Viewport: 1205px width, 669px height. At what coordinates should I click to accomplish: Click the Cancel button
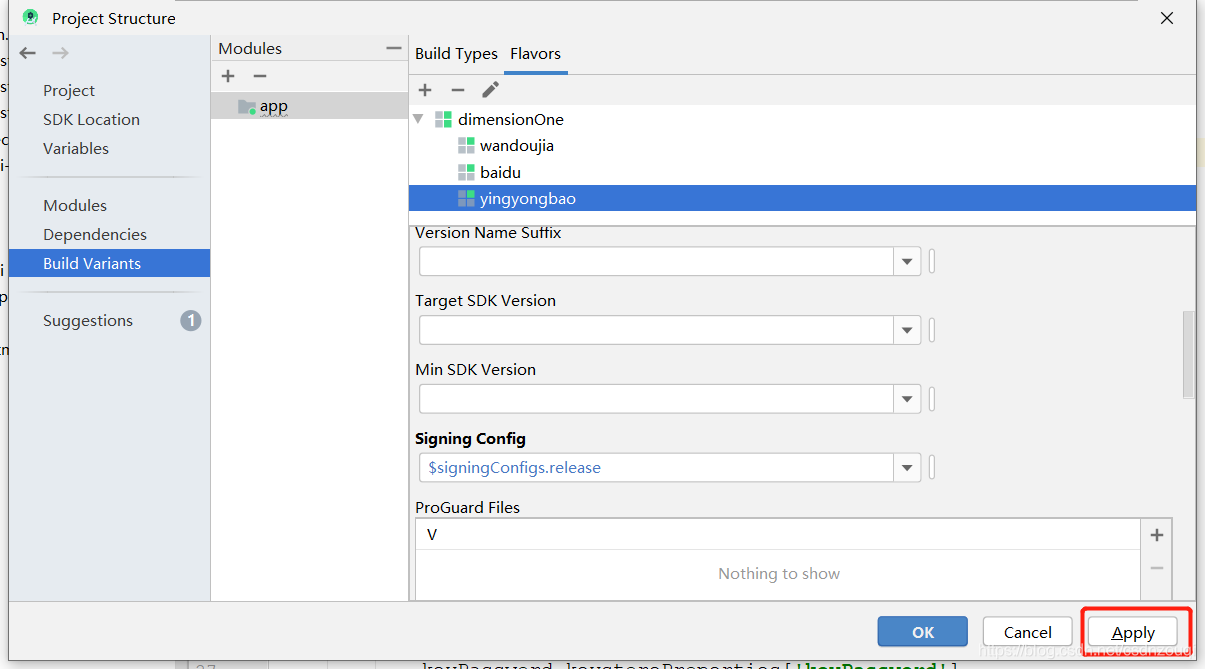[1028, 632]
